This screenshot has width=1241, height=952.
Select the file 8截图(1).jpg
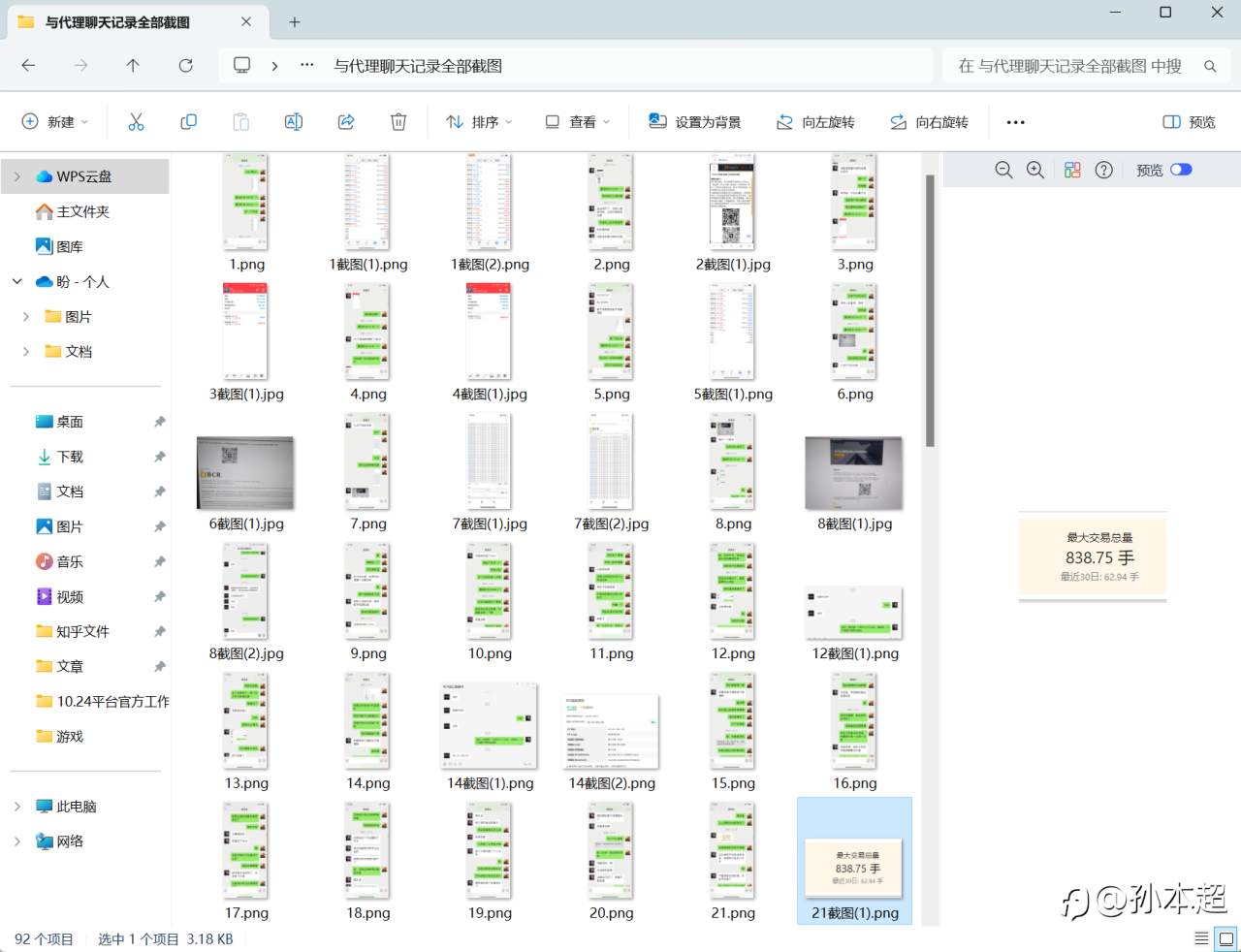coord(854,483)
